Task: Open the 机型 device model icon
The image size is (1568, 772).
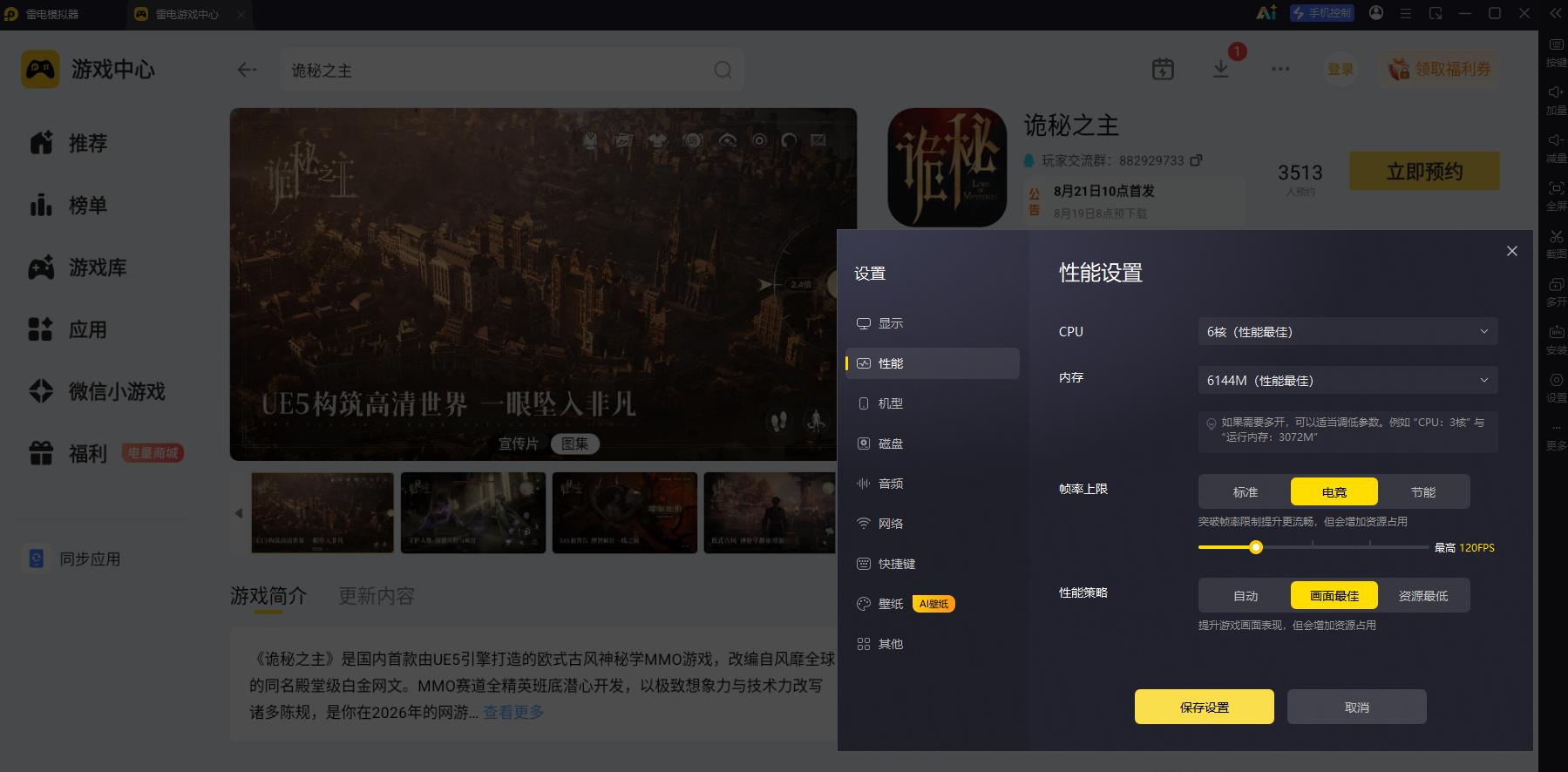Action: pos(864,403)
